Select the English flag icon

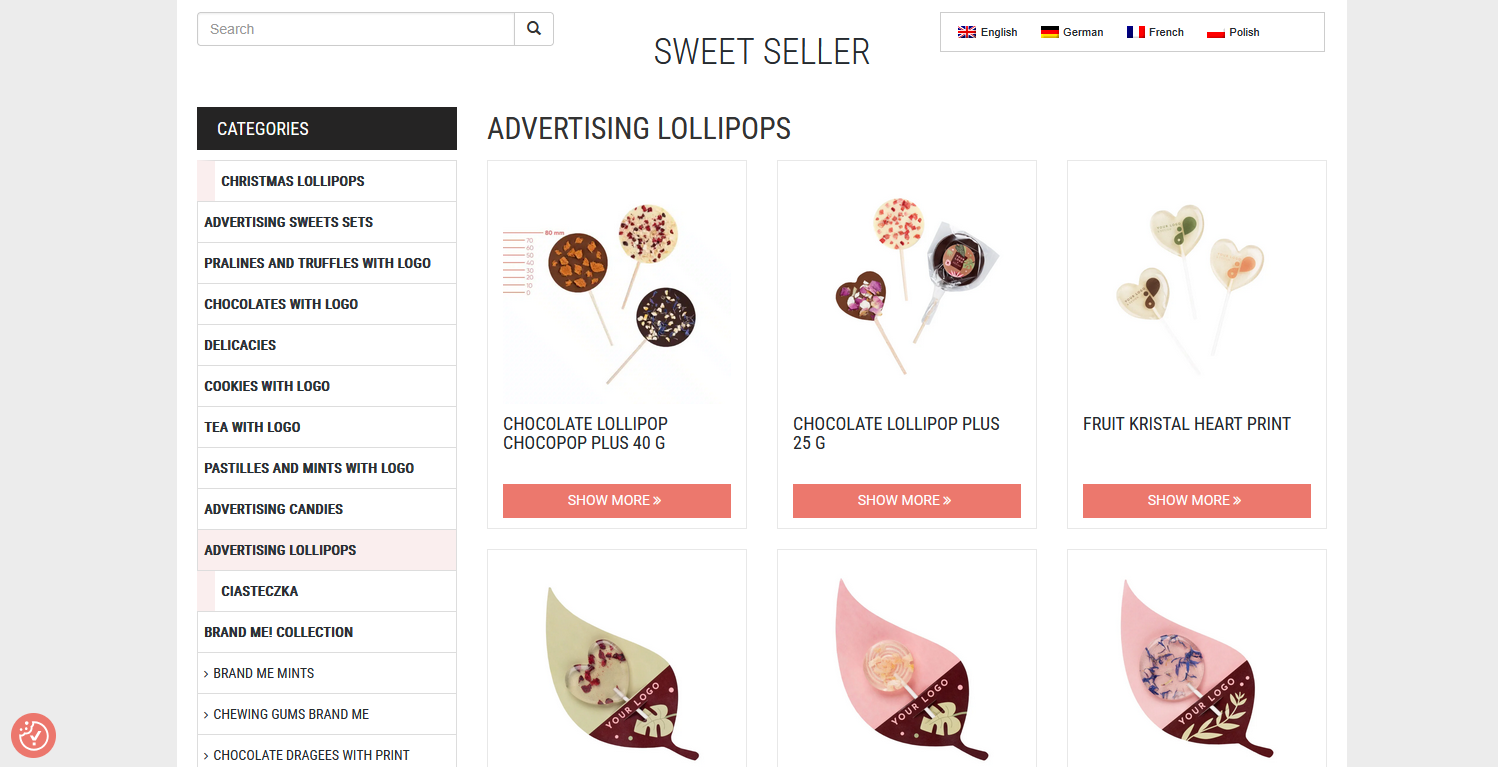(x=967, y=32)
